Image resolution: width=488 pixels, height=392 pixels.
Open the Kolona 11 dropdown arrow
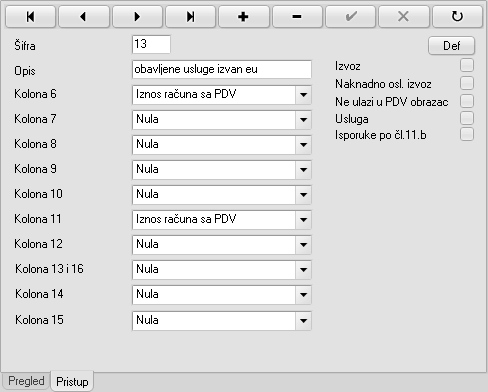click(x=303, y=220)
